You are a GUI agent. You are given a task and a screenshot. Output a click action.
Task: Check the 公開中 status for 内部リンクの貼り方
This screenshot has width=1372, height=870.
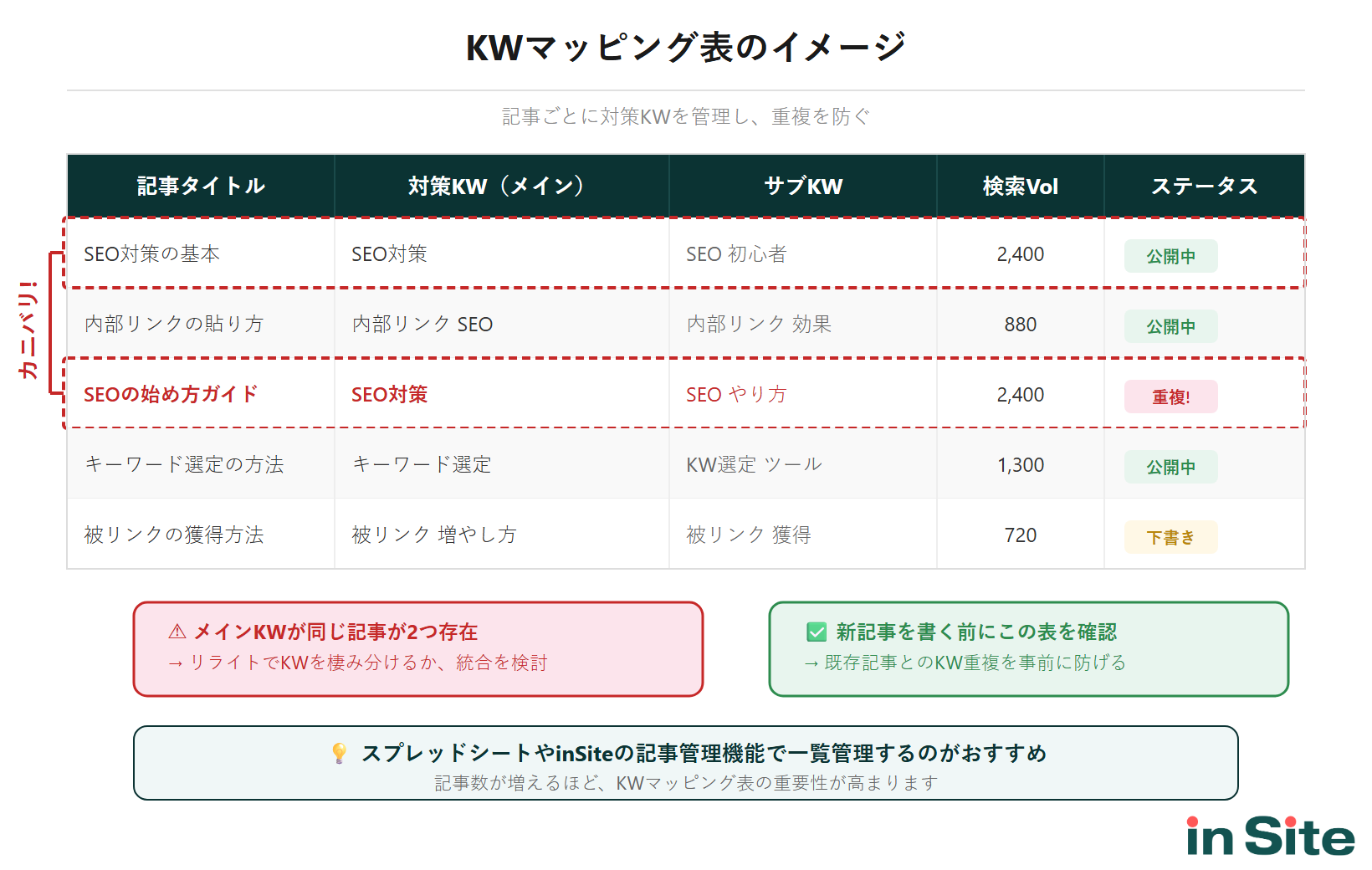[x=1171, y=326]
